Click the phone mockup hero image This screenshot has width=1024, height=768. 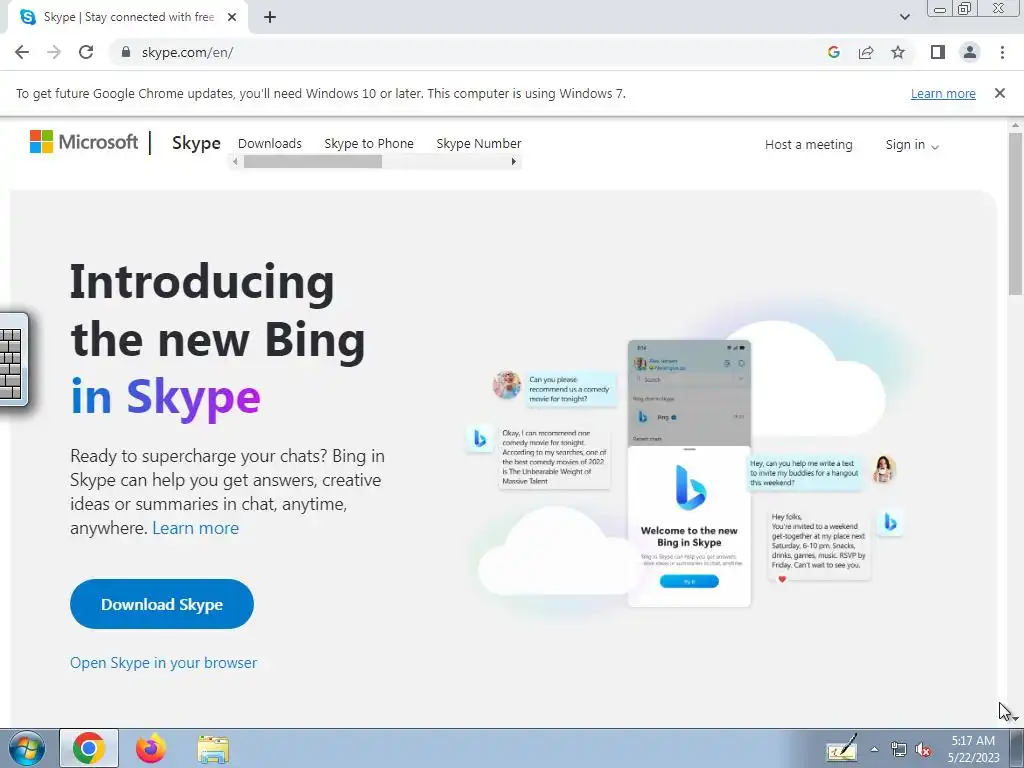(x=689, y=473)
